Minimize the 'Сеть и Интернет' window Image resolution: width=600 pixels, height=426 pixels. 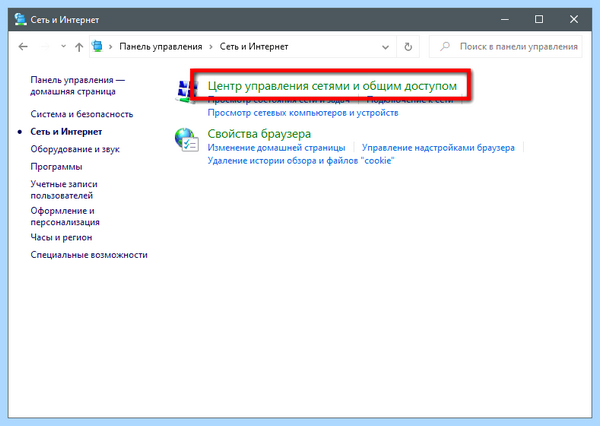[505, 19]
